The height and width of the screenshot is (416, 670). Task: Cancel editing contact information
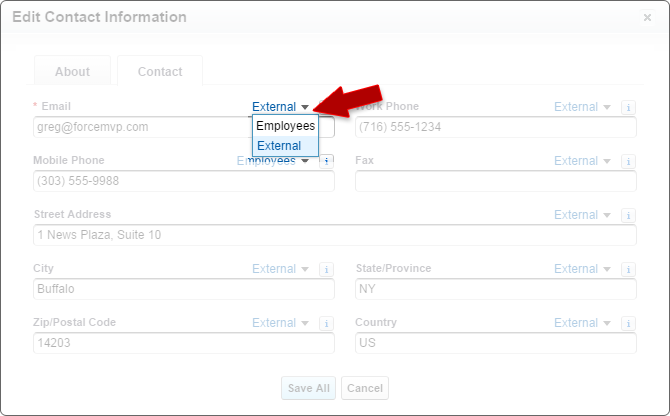pos(364,388)
